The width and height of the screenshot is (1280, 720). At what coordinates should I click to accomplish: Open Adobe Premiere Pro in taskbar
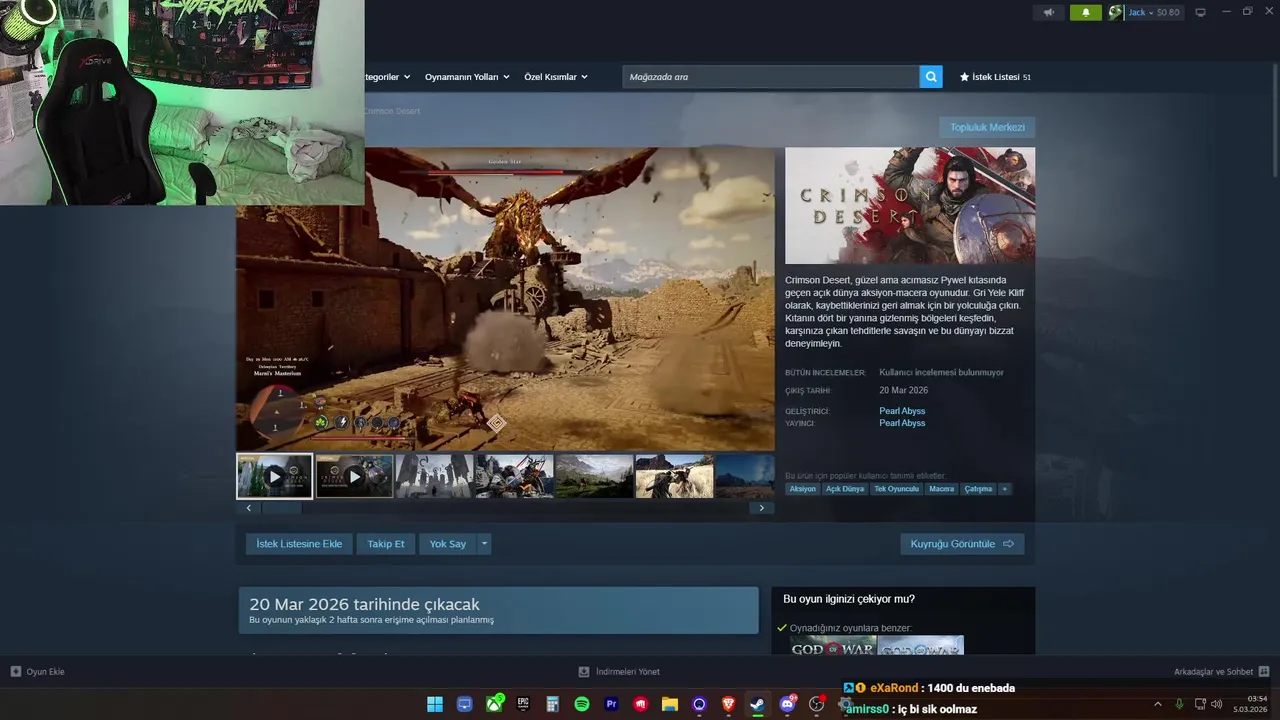coord(611,704)
